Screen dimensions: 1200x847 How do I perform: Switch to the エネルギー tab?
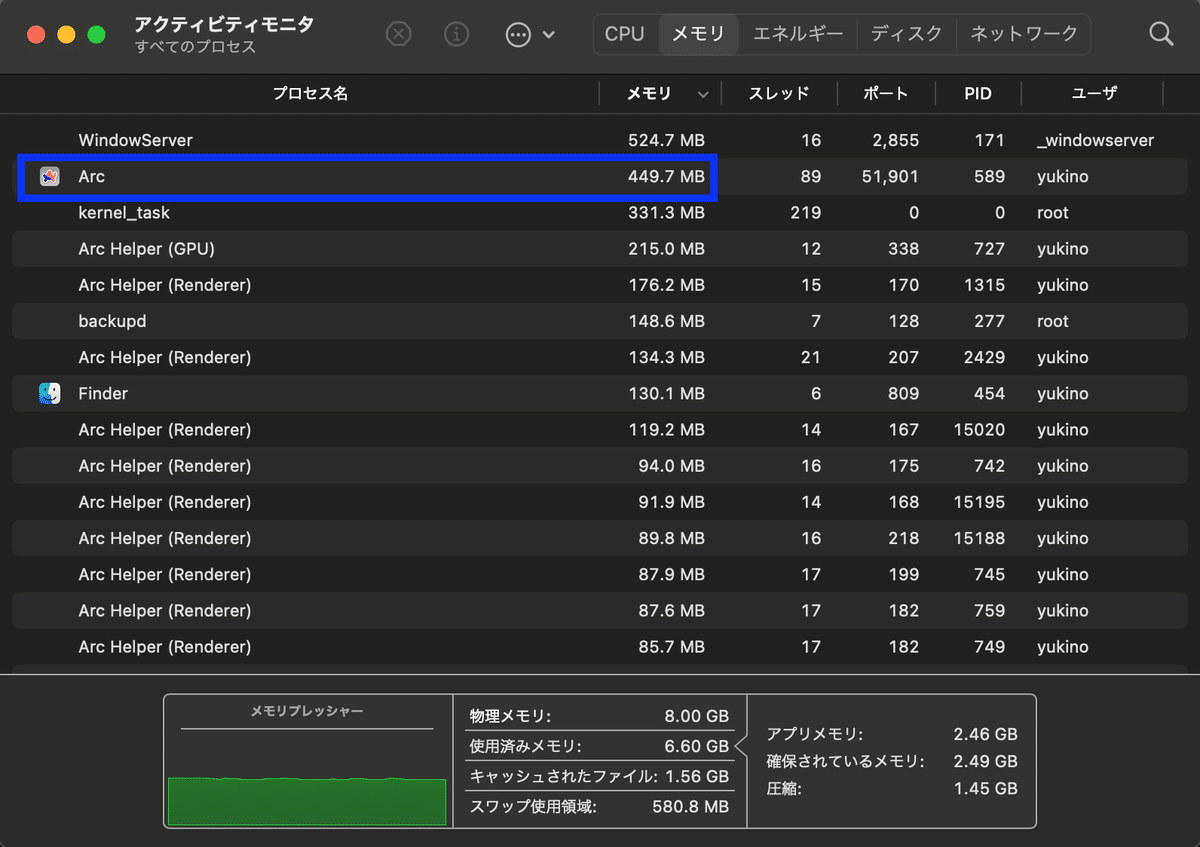click(x=798, y=34)
